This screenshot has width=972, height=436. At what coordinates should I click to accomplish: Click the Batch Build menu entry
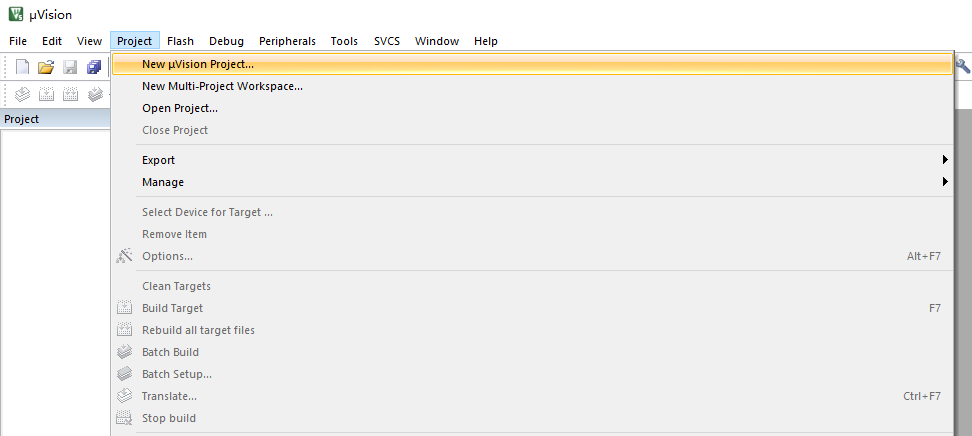pos(532,352)
